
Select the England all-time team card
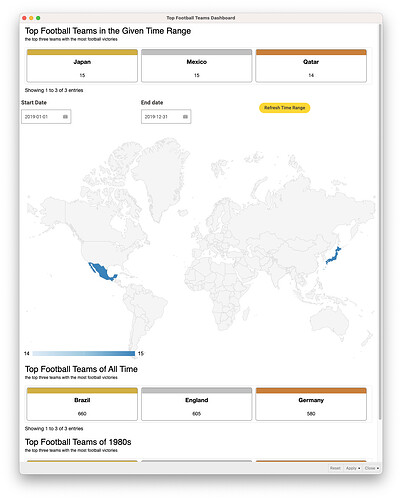(x=196, y=404)
